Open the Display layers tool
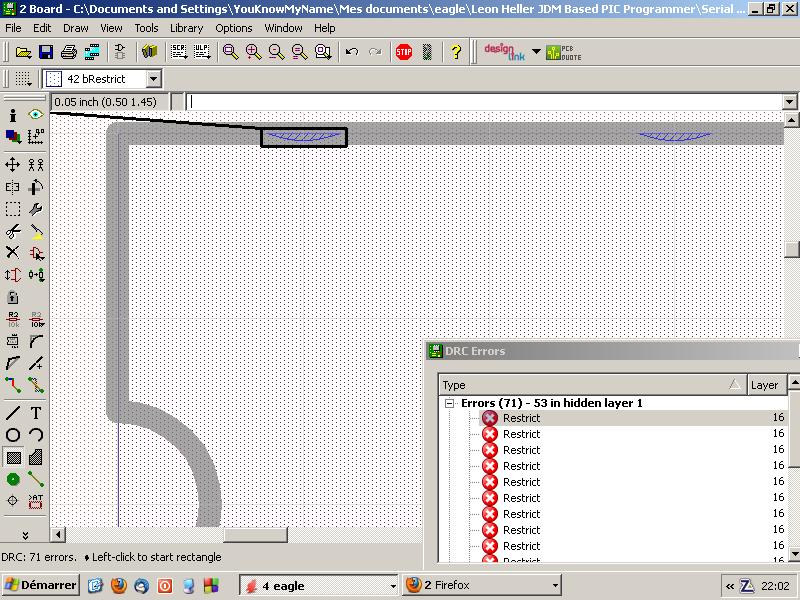Screen dimensions: 800x600 (13, 136)
